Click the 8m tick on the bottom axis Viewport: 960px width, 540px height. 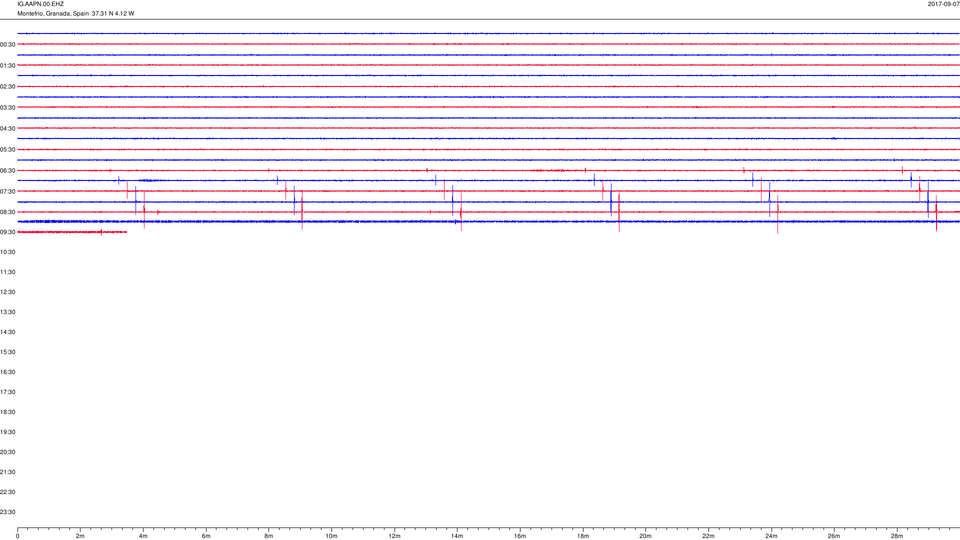tap(269, 536)
